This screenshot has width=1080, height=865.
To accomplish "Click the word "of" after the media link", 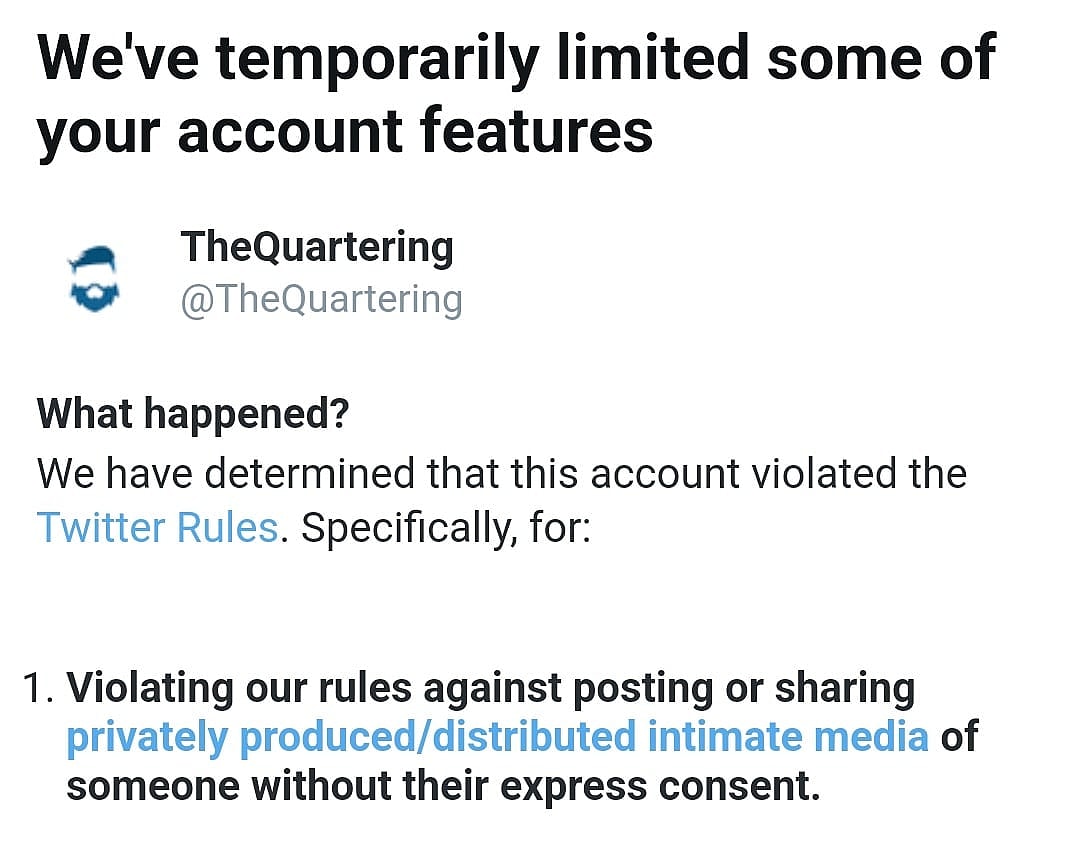I will coord(959,737).
